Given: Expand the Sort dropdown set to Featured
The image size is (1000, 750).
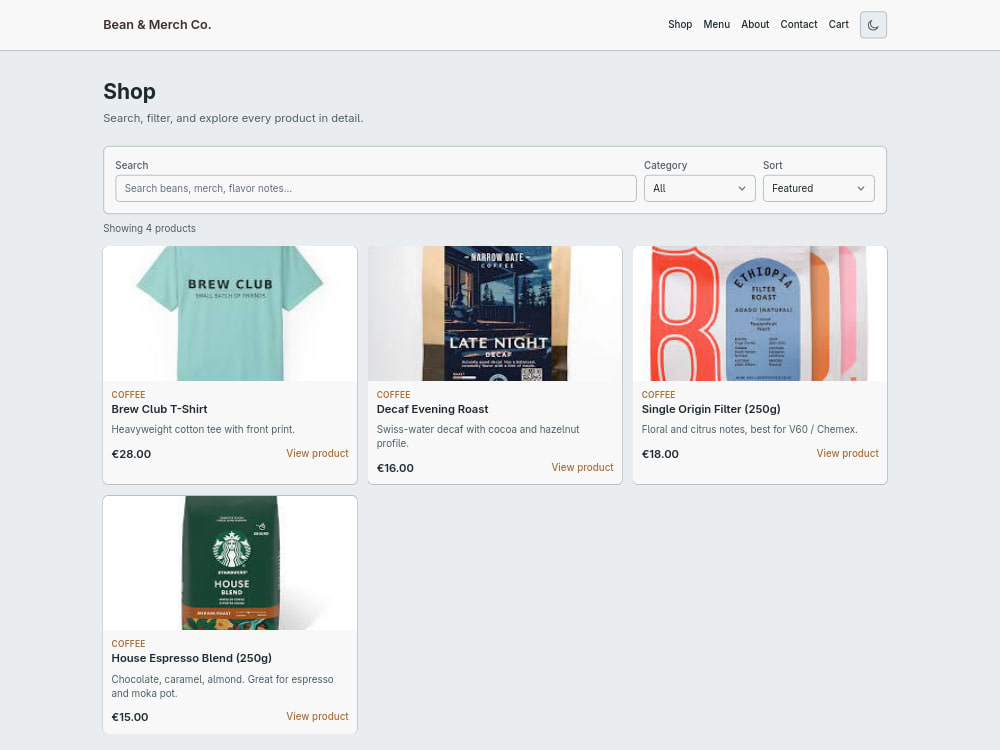Looking at the screenshot, I should point(818,188).
